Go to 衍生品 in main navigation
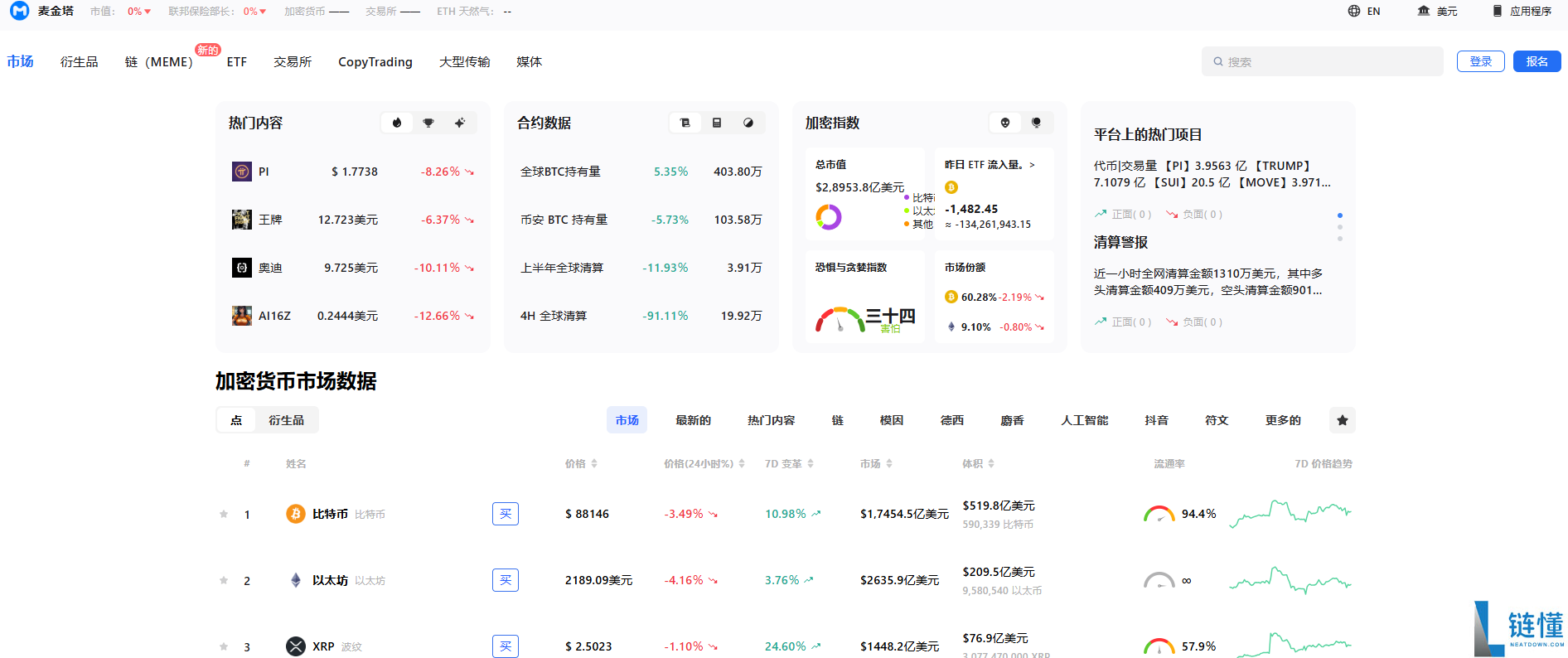 pos(79,61)
